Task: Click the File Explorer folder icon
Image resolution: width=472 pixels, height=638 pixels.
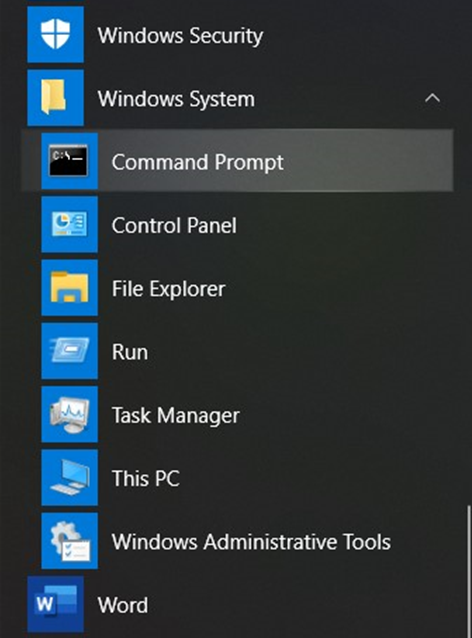Action: 70,288
